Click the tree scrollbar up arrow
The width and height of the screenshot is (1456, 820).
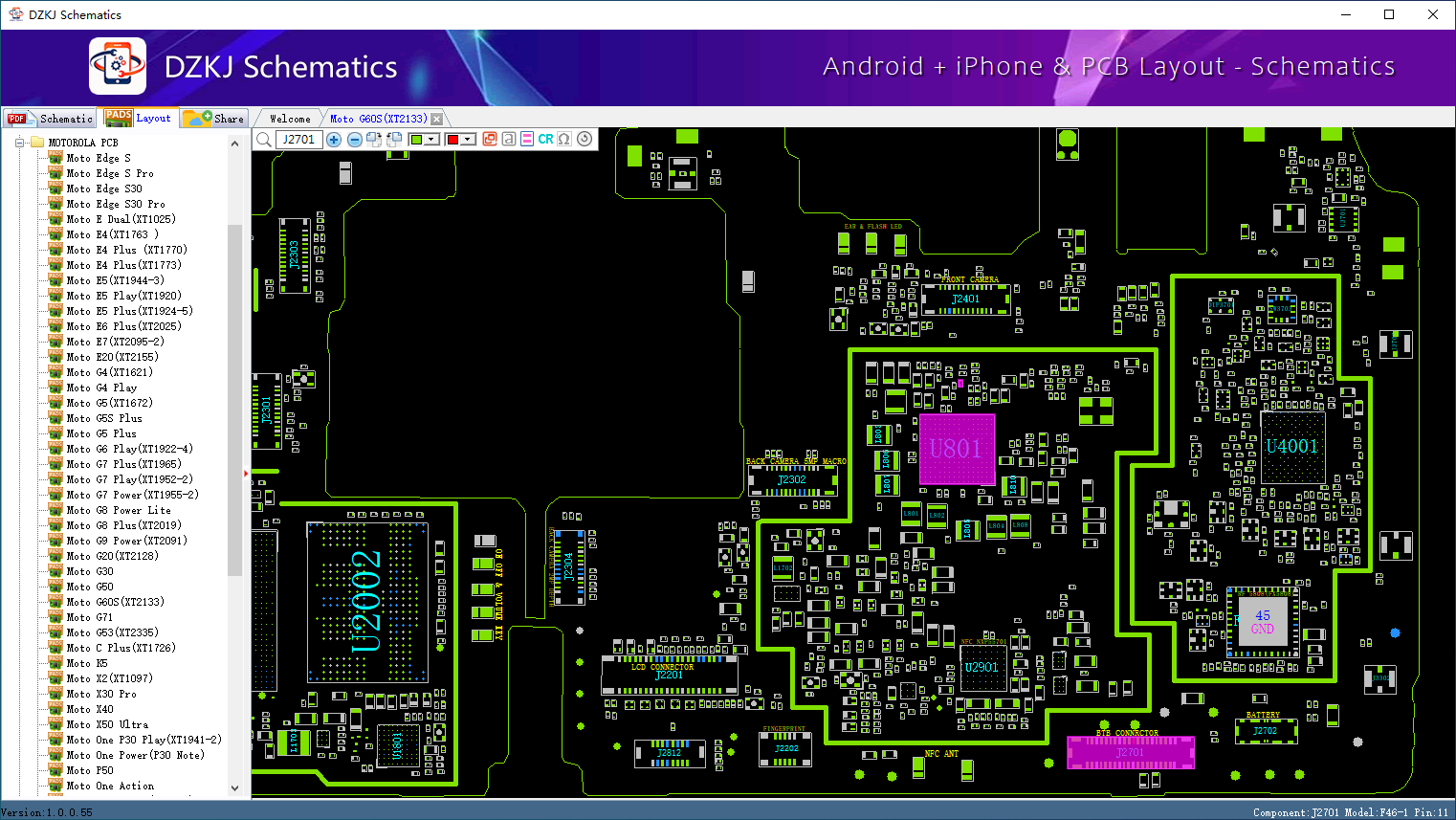pos(235,144)
